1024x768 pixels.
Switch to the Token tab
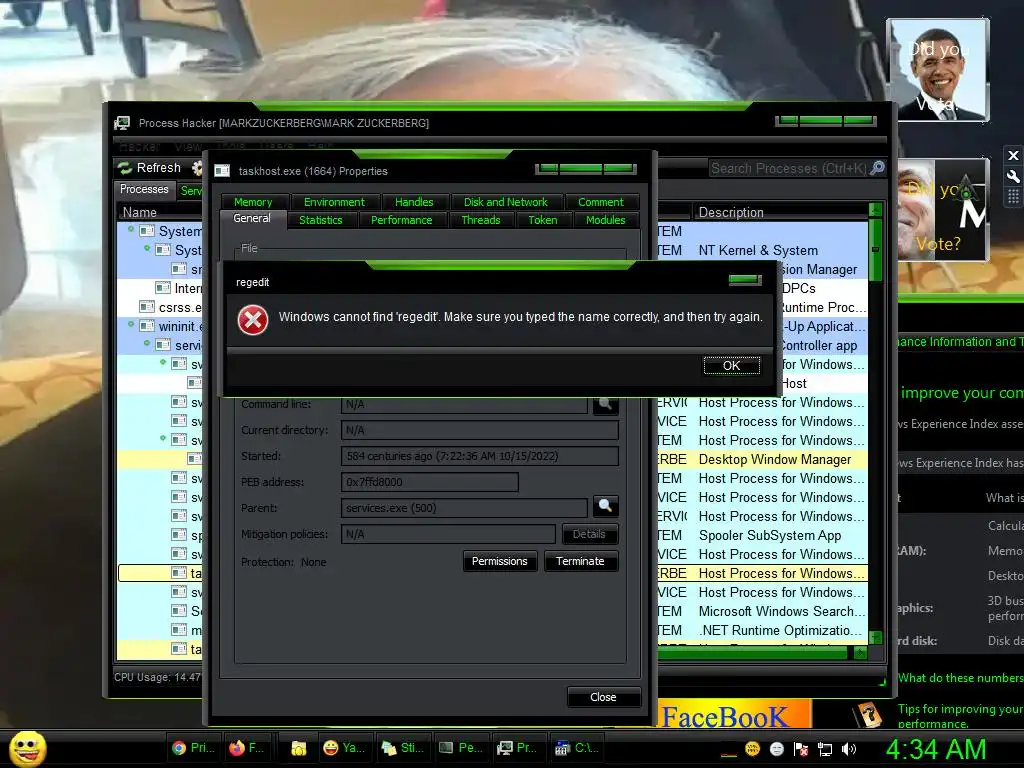(x=543, y=220)
